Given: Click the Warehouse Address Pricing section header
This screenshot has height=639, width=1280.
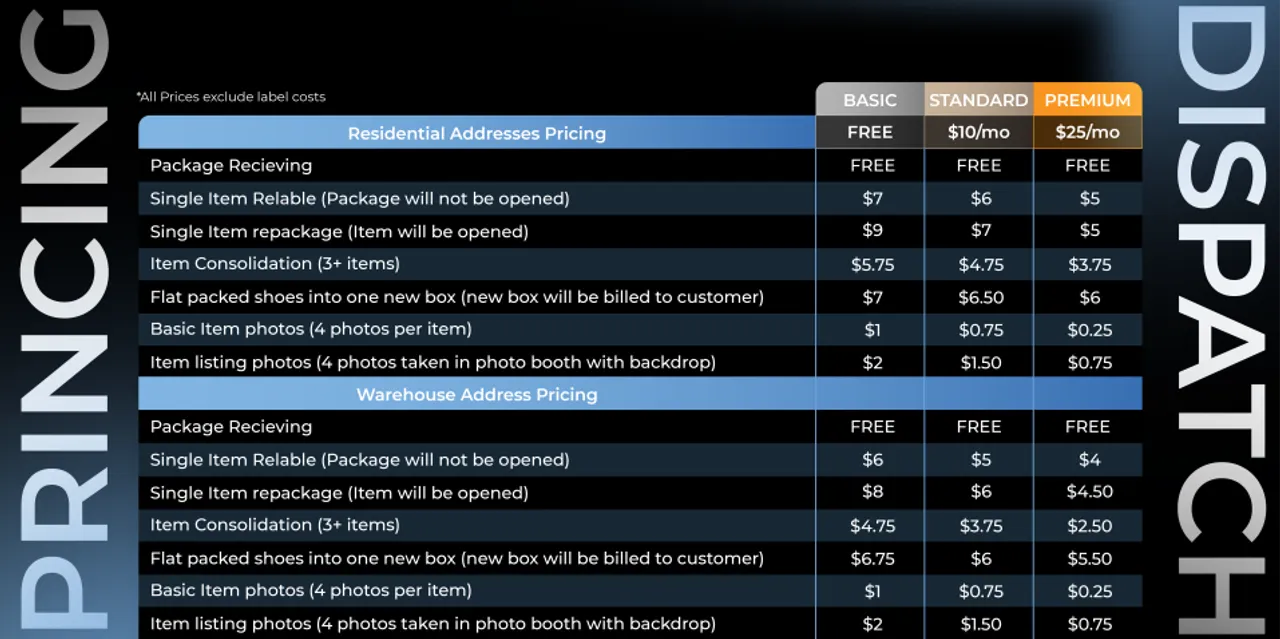Looking at the screenshot, I should coord(477,394).
